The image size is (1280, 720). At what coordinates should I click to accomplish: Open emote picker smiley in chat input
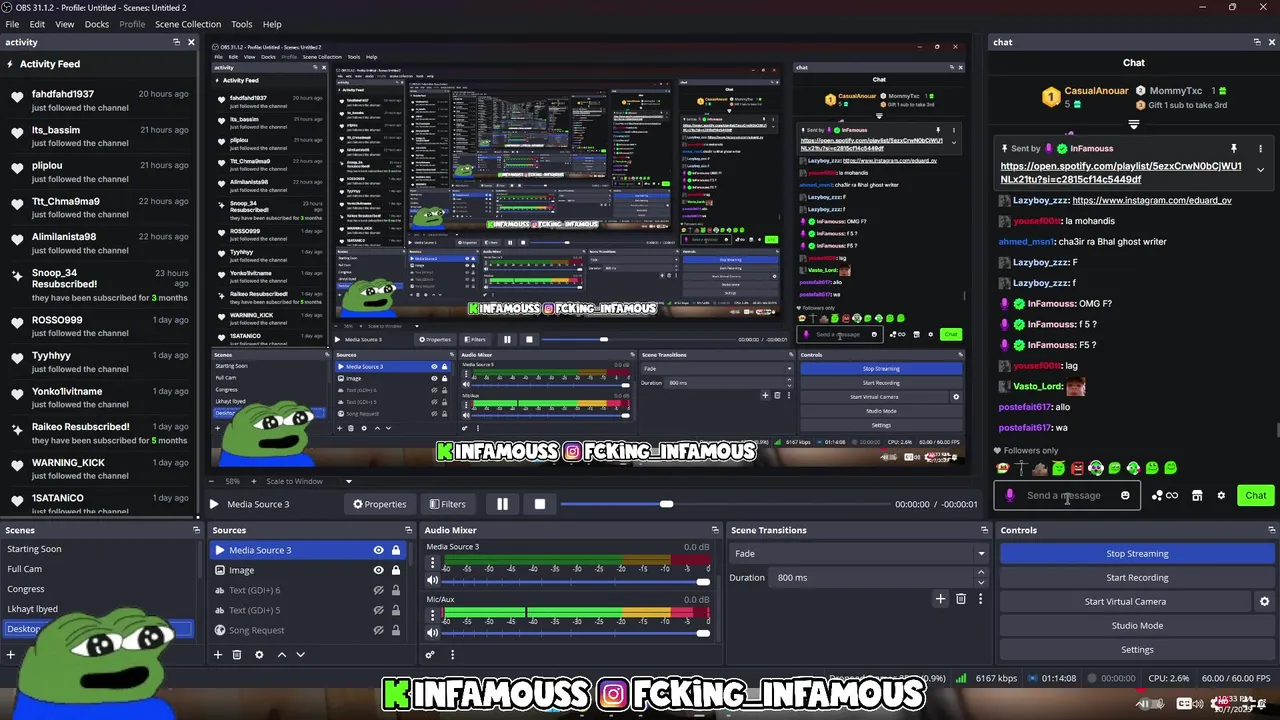[x=1125, y=495]
